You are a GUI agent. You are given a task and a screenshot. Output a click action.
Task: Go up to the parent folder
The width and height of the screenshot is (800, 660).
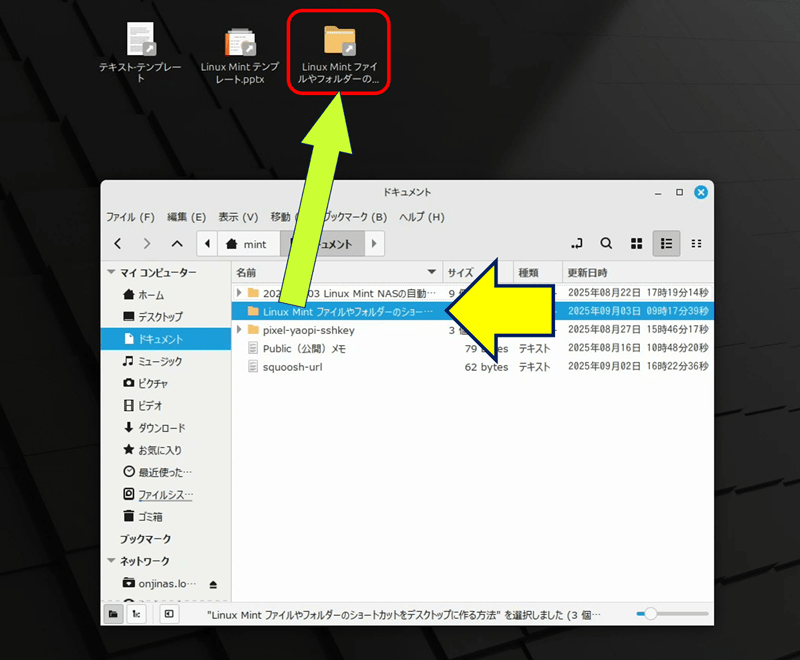(x=177, y=244)
